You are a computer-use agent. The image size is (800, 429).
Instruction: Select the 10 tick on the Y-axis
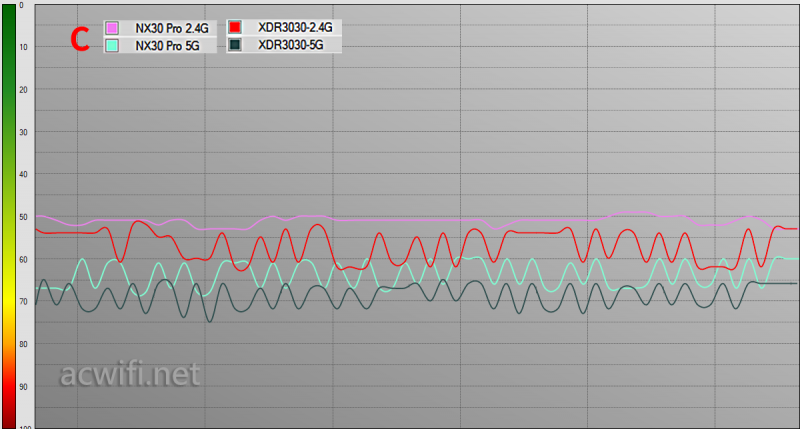tap(23, 48)
